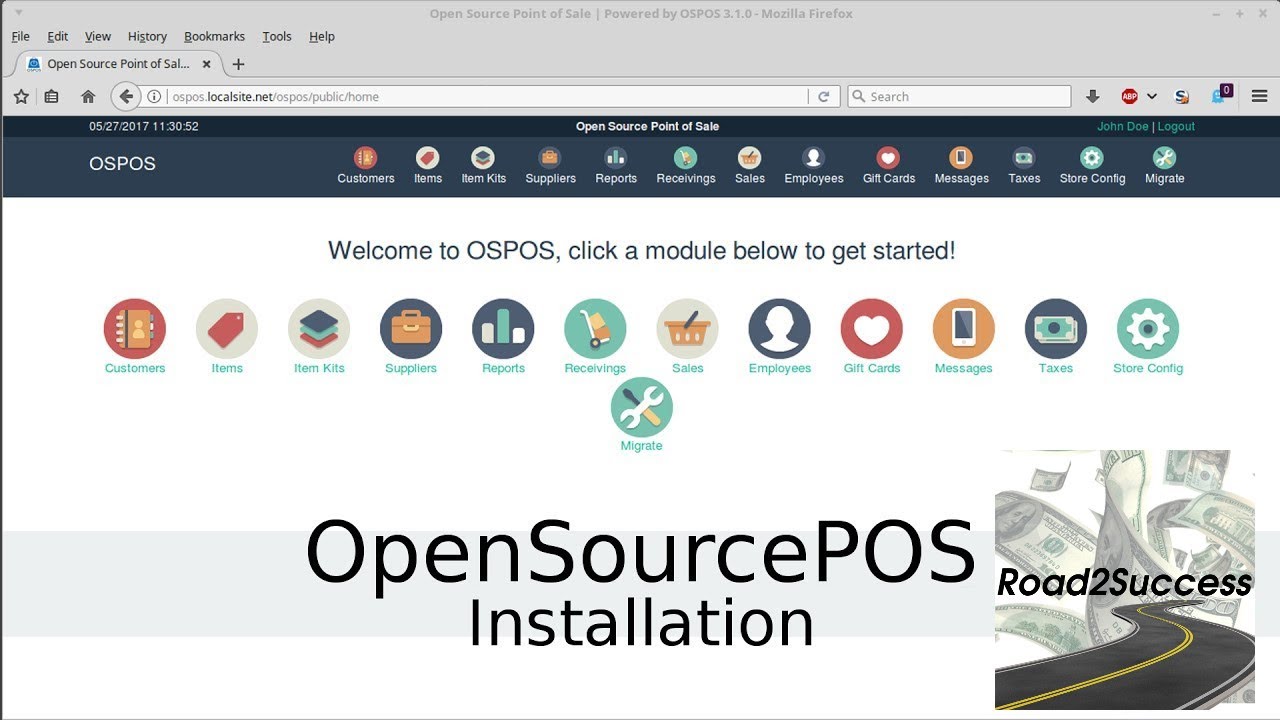Image resolution: width=1280 pixels, height=720 pixels.
Task: Open Gift Cards large heart icon
Action: click(x=872, y=329)
